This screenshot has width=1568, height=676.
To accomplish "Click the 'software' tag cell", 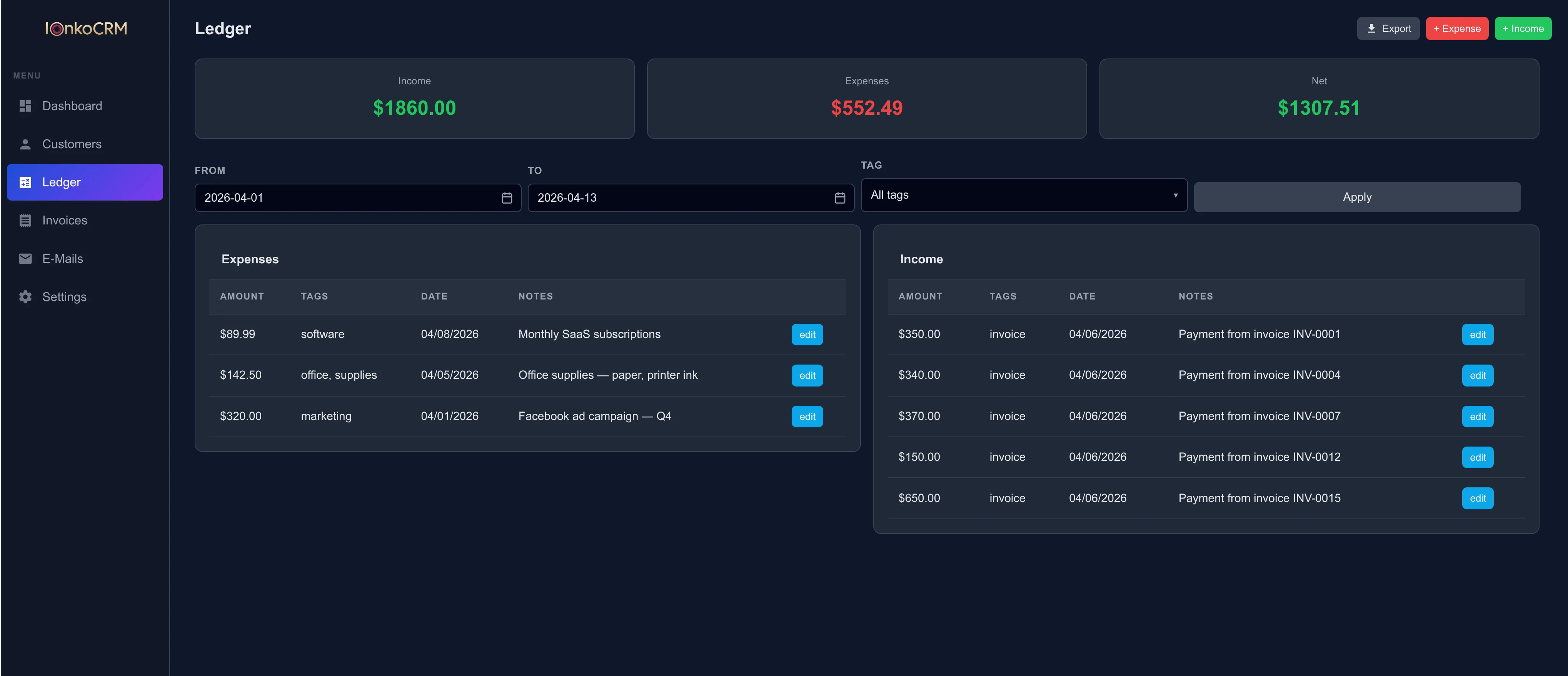I will (322, 335).
